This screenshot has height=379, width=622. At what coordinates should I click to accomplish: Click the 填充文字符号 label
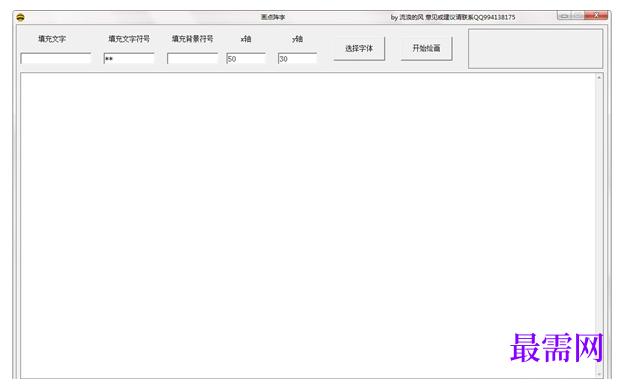click(129, 39)
